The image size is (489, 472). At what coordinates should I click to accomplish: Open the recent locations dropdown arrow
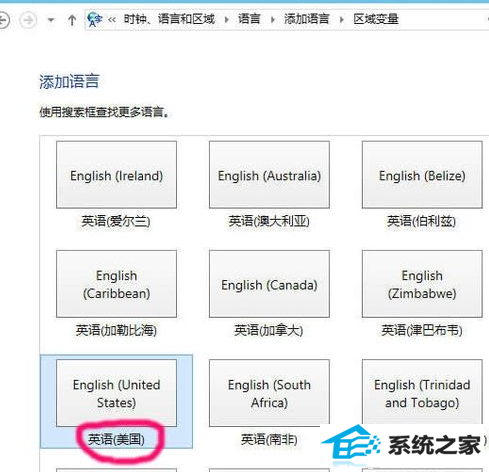pos(51,20)
